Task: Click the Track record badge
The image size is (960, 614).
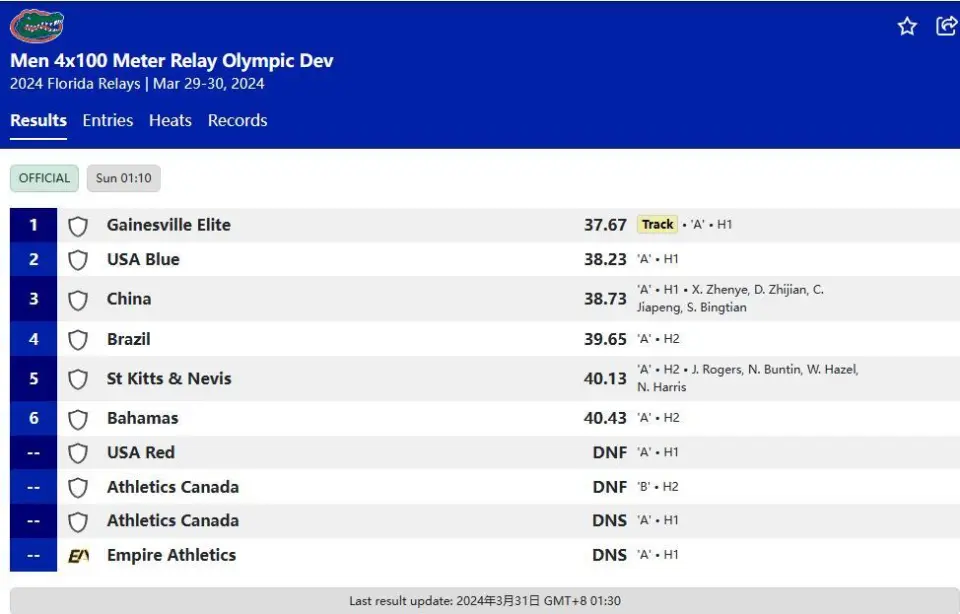Action: pyautogui.click(x=658, y=225)
